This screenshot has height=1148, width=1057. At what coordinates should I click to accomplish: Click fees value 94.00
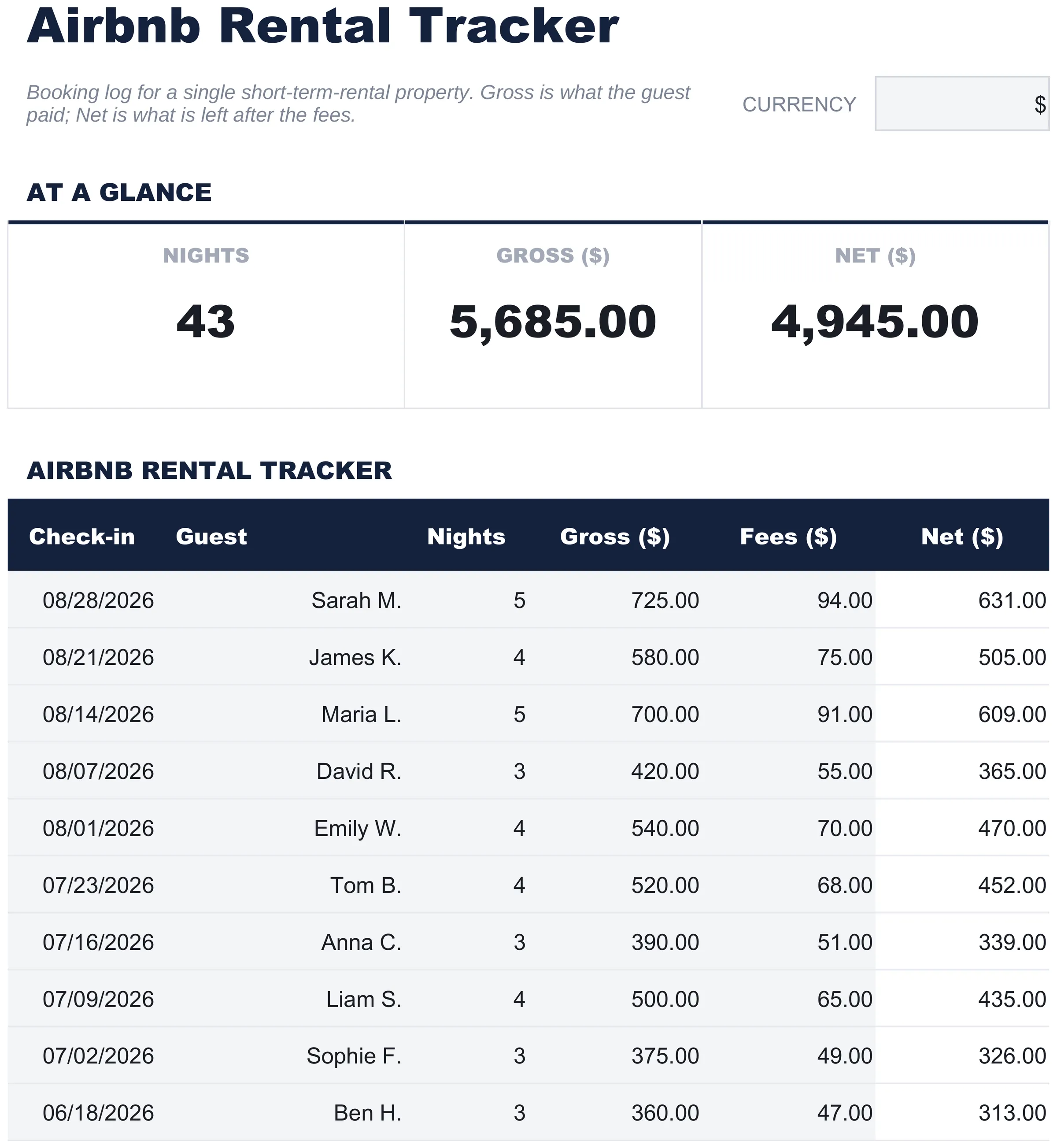845,600
